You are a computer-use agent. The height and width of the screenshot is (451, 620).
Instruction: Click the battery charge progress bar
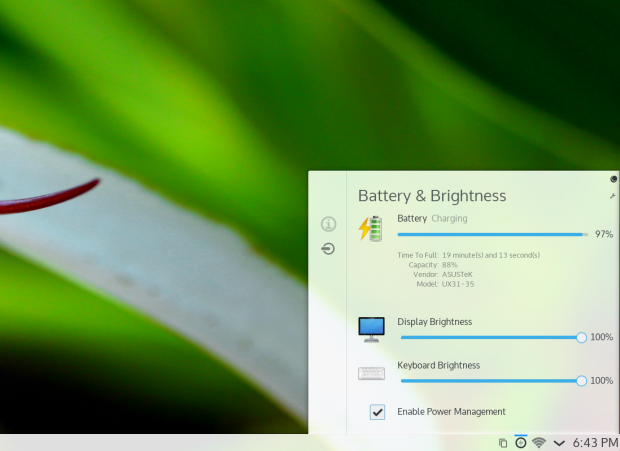coord(490,234)
